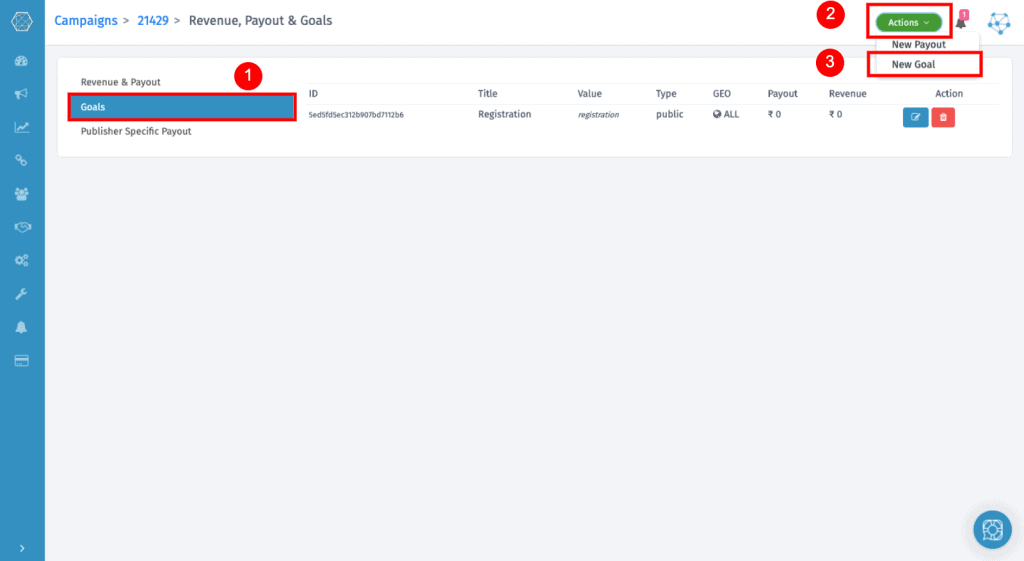Choose New Goal from Actions menu

point(913,64)
